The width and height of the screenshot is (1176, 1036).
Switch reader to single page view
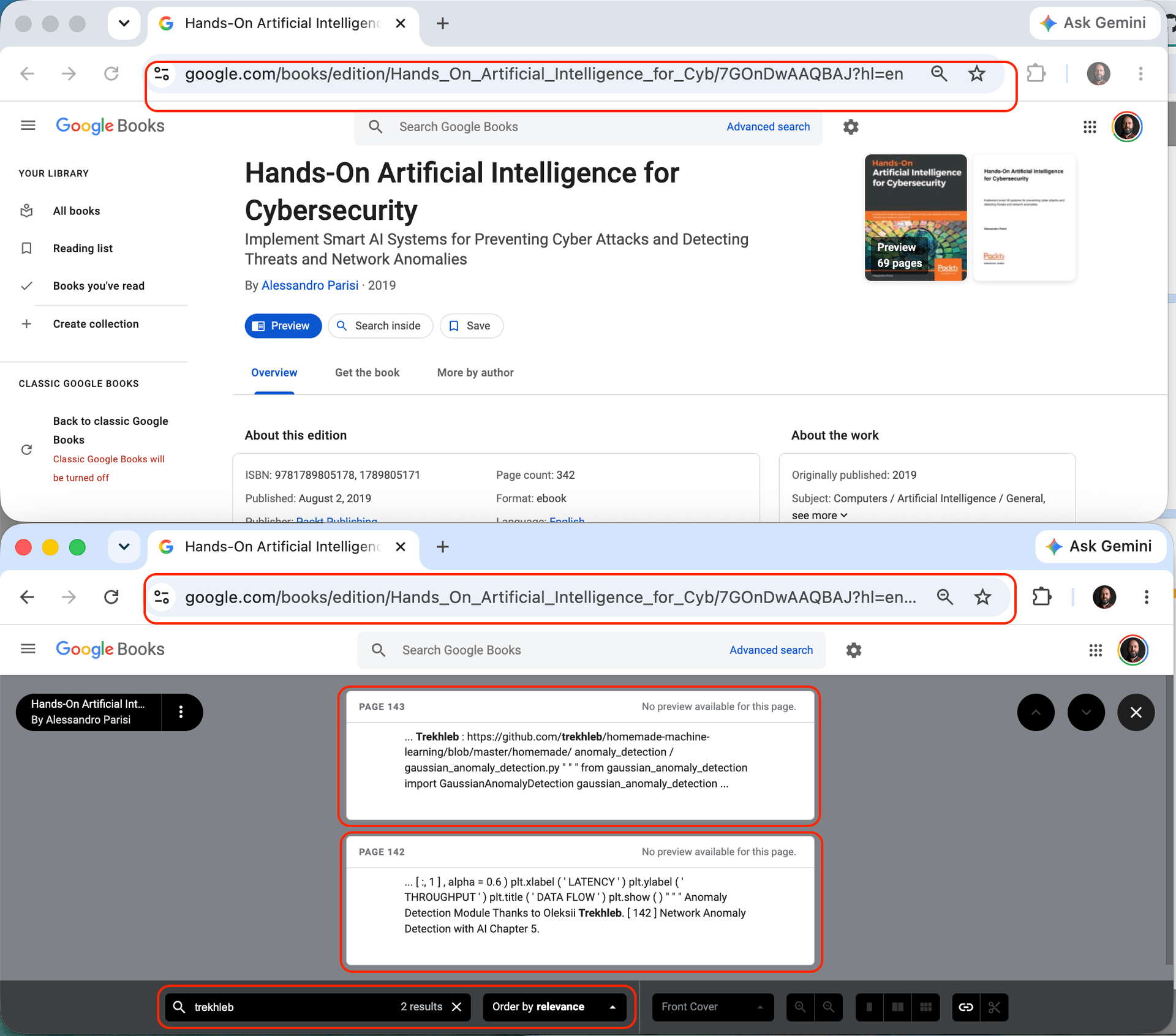coord(869,1007)
